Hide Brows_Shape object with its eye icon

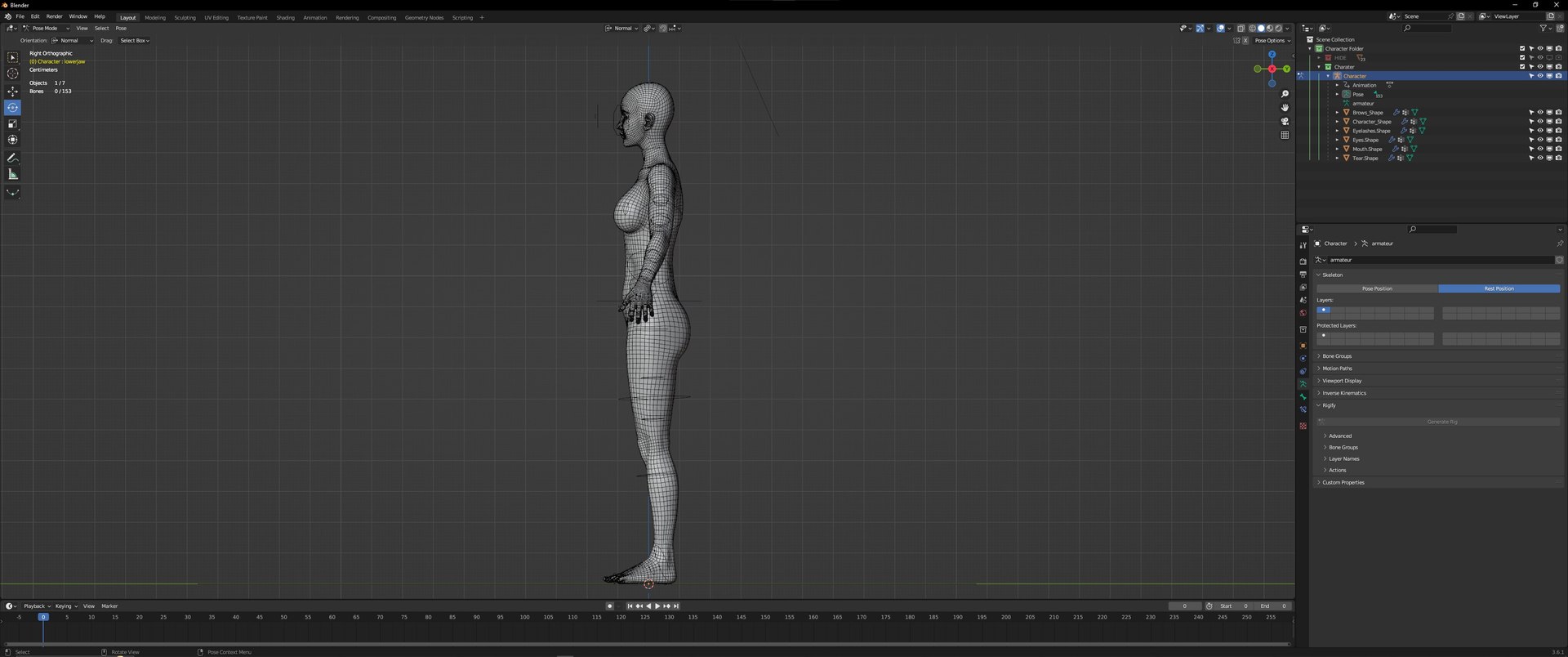coord(1540,113)
